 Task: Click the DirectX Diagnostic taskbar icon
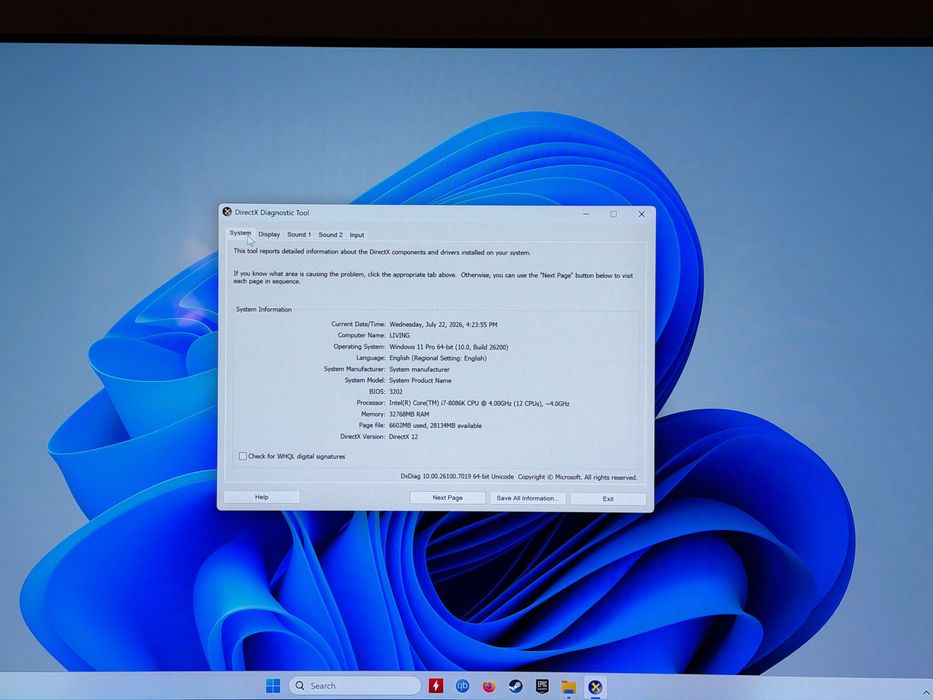(595, 687)
